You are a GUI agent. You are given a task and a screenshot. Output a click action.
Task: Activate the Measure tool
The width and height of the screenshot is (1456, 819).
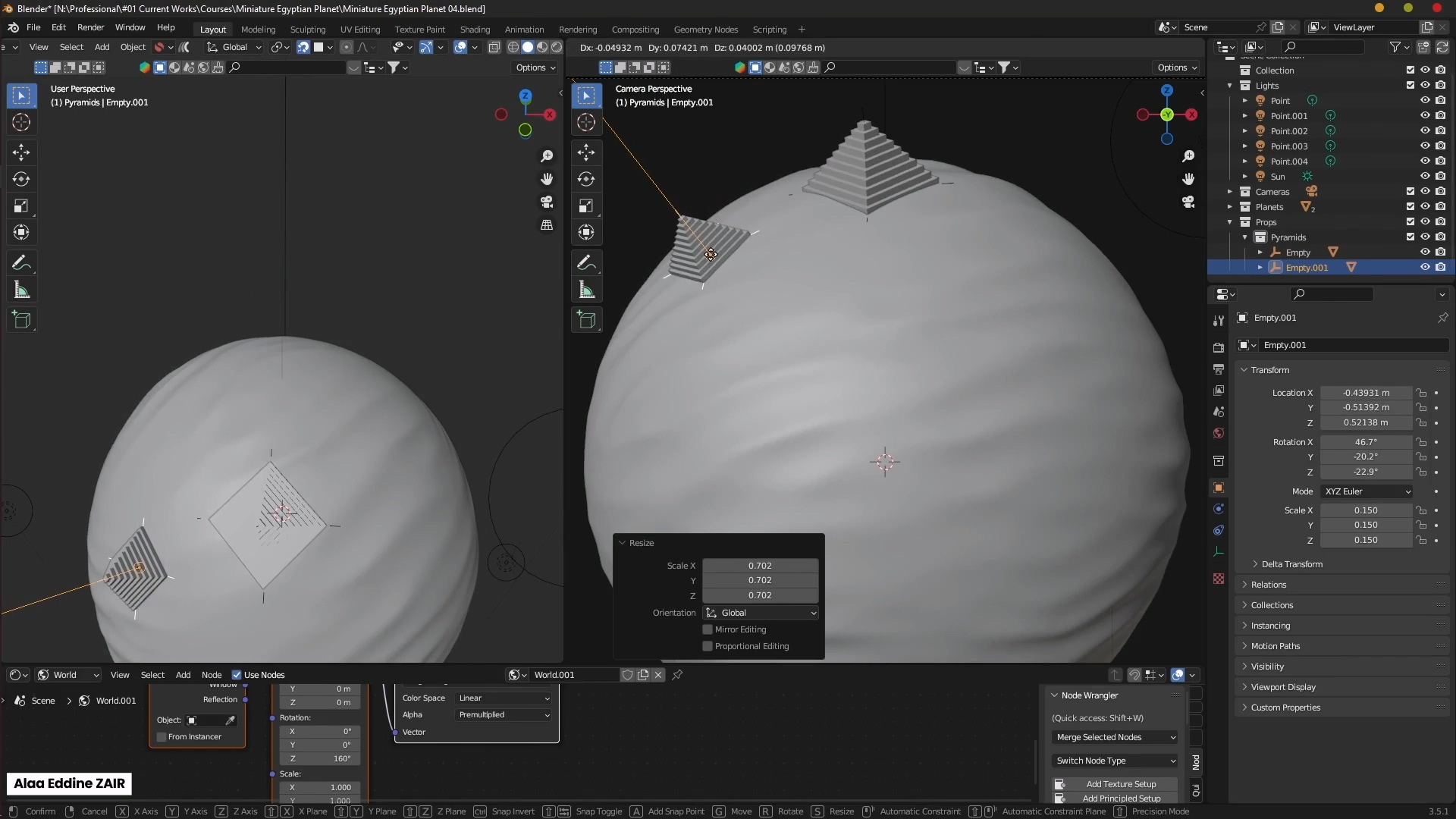pos(21,289)
